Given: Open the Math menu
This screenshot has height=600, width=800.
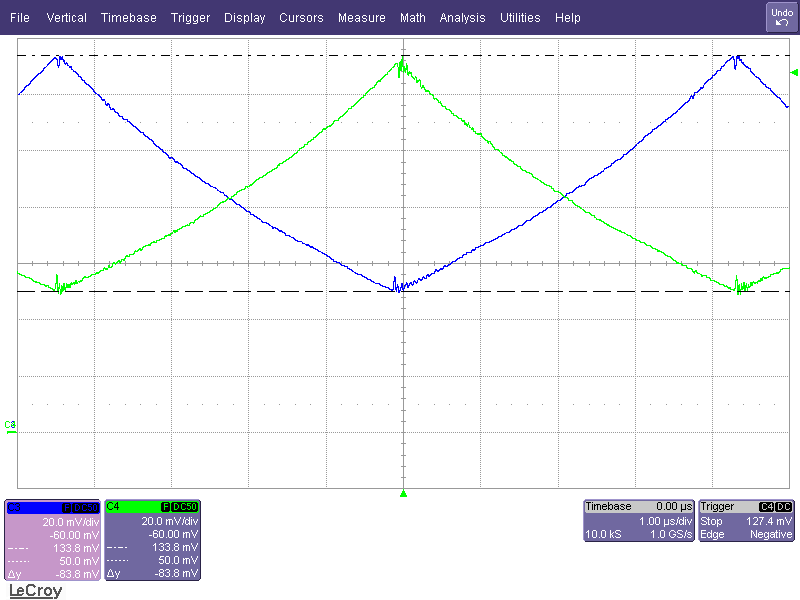Looking at the screenshot, I should (413, 18).
